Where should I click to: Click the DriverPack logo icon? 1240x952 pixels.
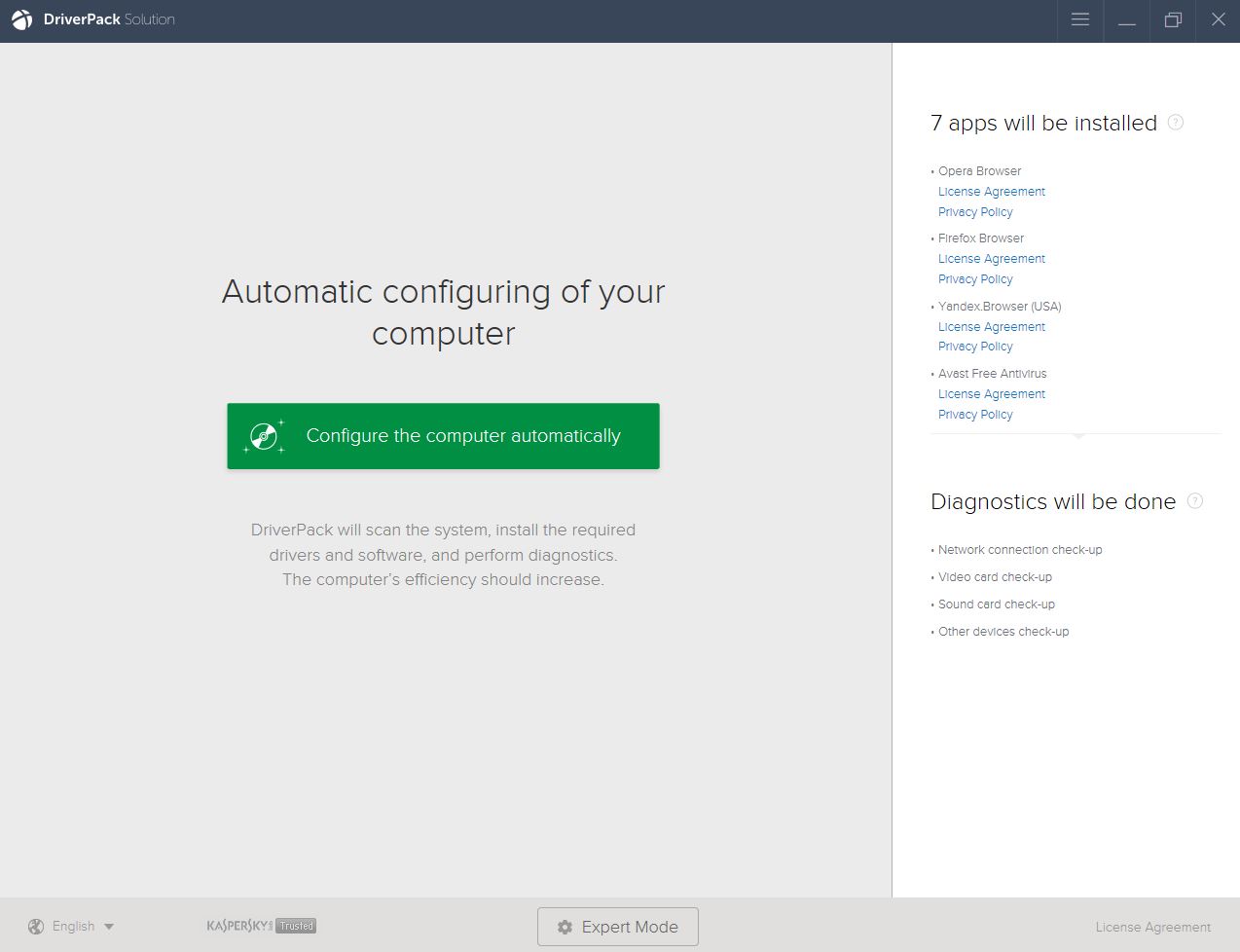(20, 19)
